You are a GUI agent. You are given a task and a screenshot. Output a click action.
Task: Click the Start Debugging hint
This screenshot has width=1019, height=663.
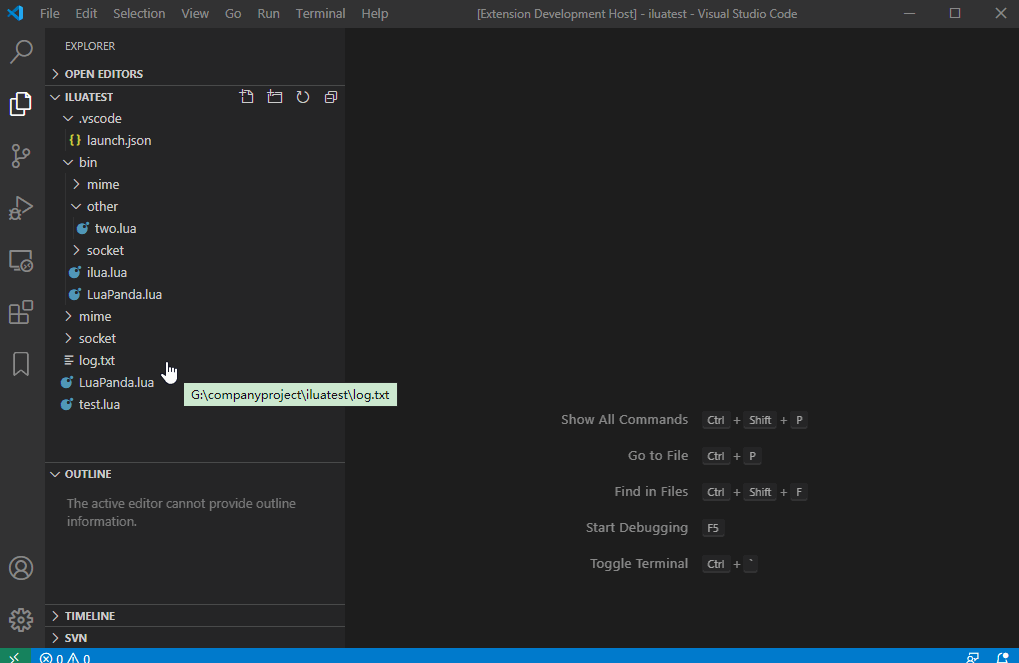pyautogui.click(x=636, y=528)
